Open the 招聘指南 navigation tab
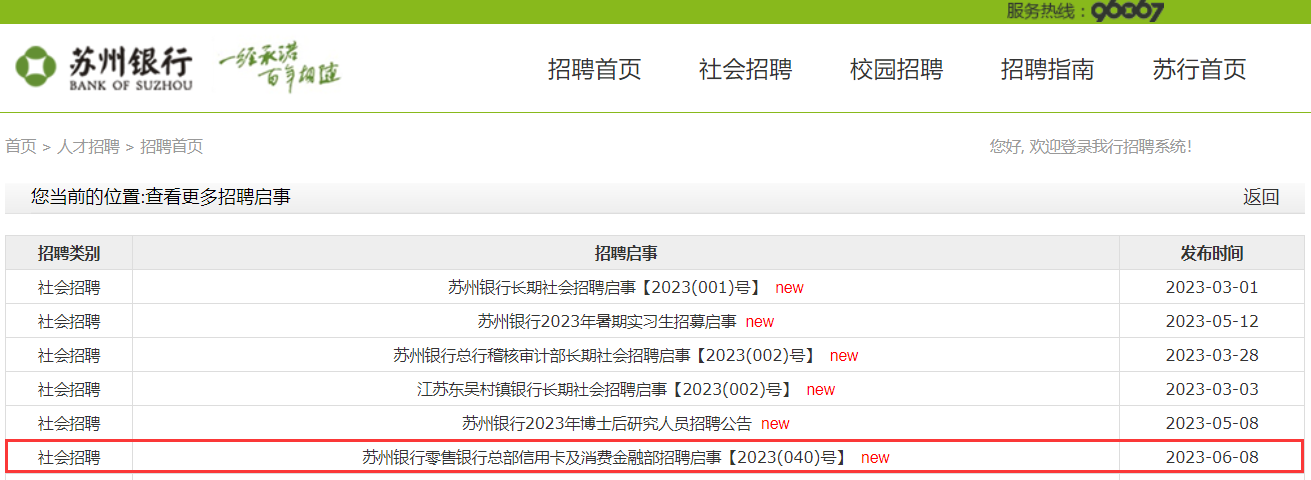The height and width of the screenshot is (480, 1311). (x=1047, y=69)
